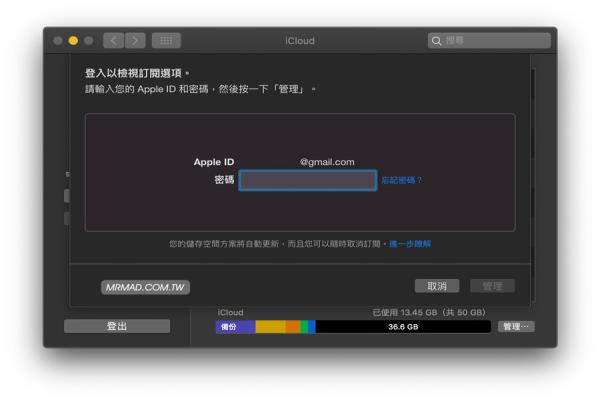
Task: Click the yellow segment of storage bar
Action: pos(271,327)
